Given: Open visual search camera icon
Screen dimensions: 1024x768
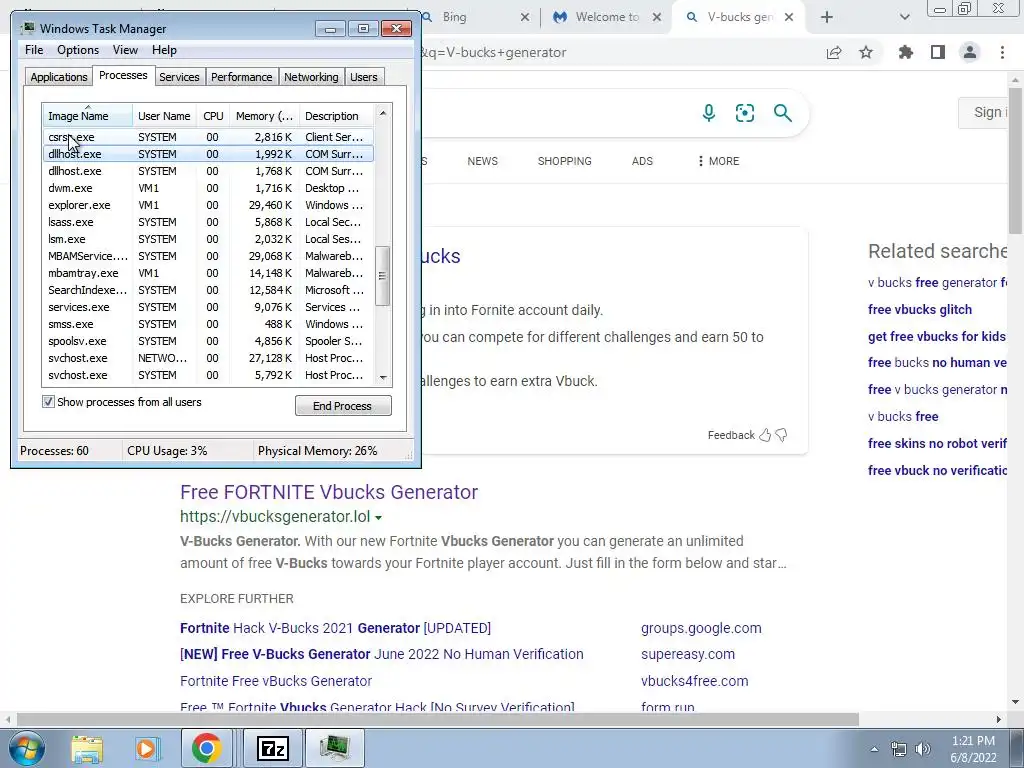Looking at the screenshot, I should (744, 113).
